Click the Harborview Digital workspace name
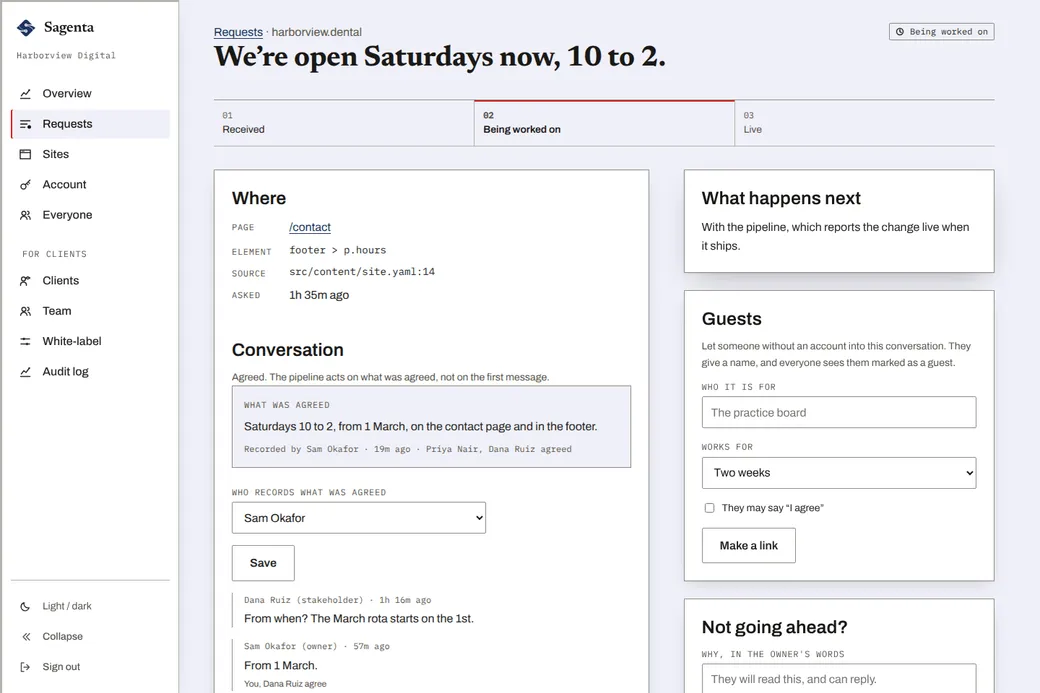Screen dimensions: 1040x693 click(66, 56)
